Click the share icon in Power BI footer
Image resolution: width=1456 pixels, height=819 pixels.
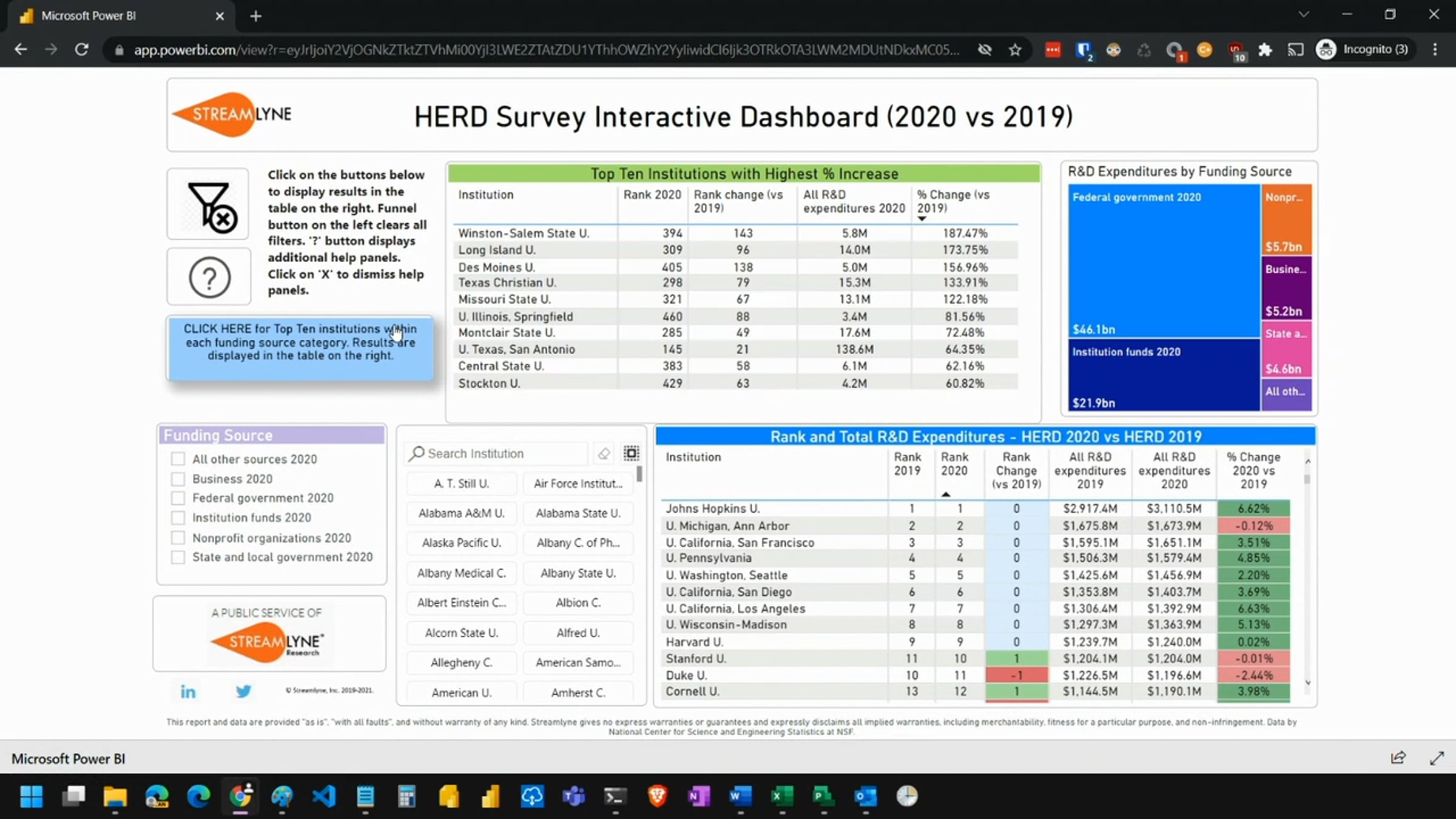point(1398,758)
